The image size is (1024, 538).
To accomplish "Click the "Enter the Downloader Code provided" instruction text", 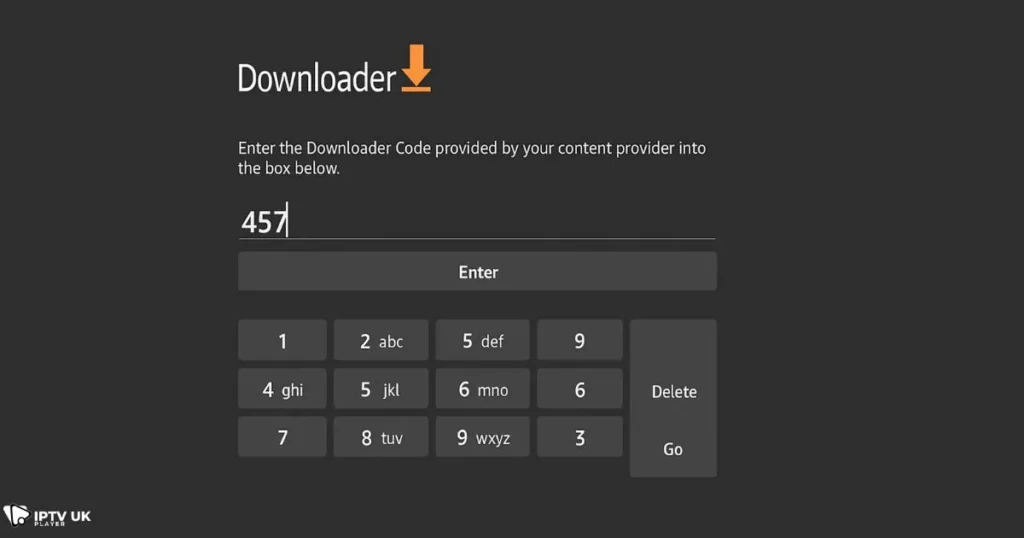I will (472, 158).
